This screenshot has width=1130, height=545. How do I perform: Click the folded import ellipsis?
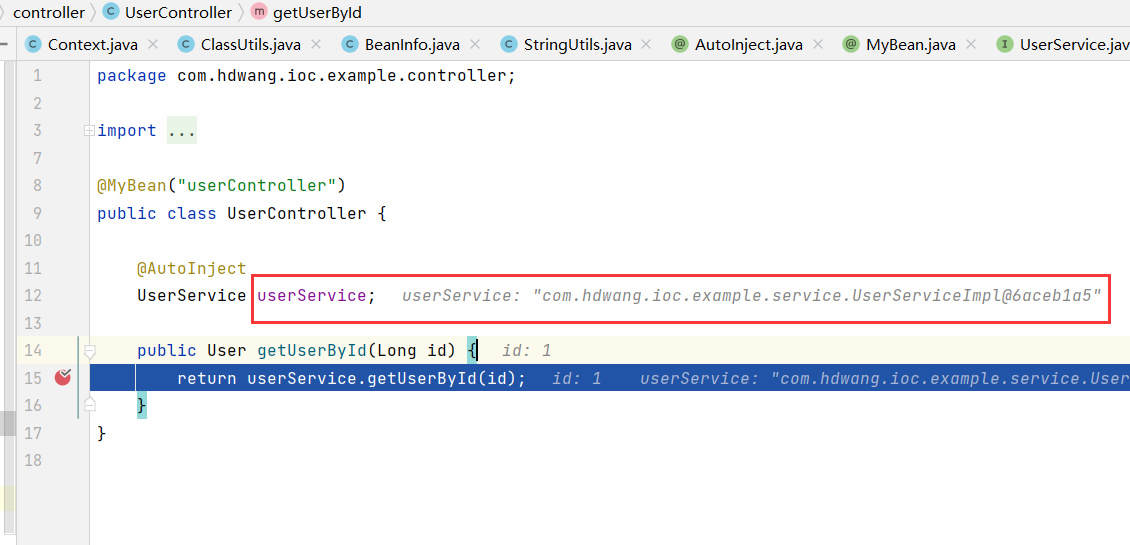(182, 131)
